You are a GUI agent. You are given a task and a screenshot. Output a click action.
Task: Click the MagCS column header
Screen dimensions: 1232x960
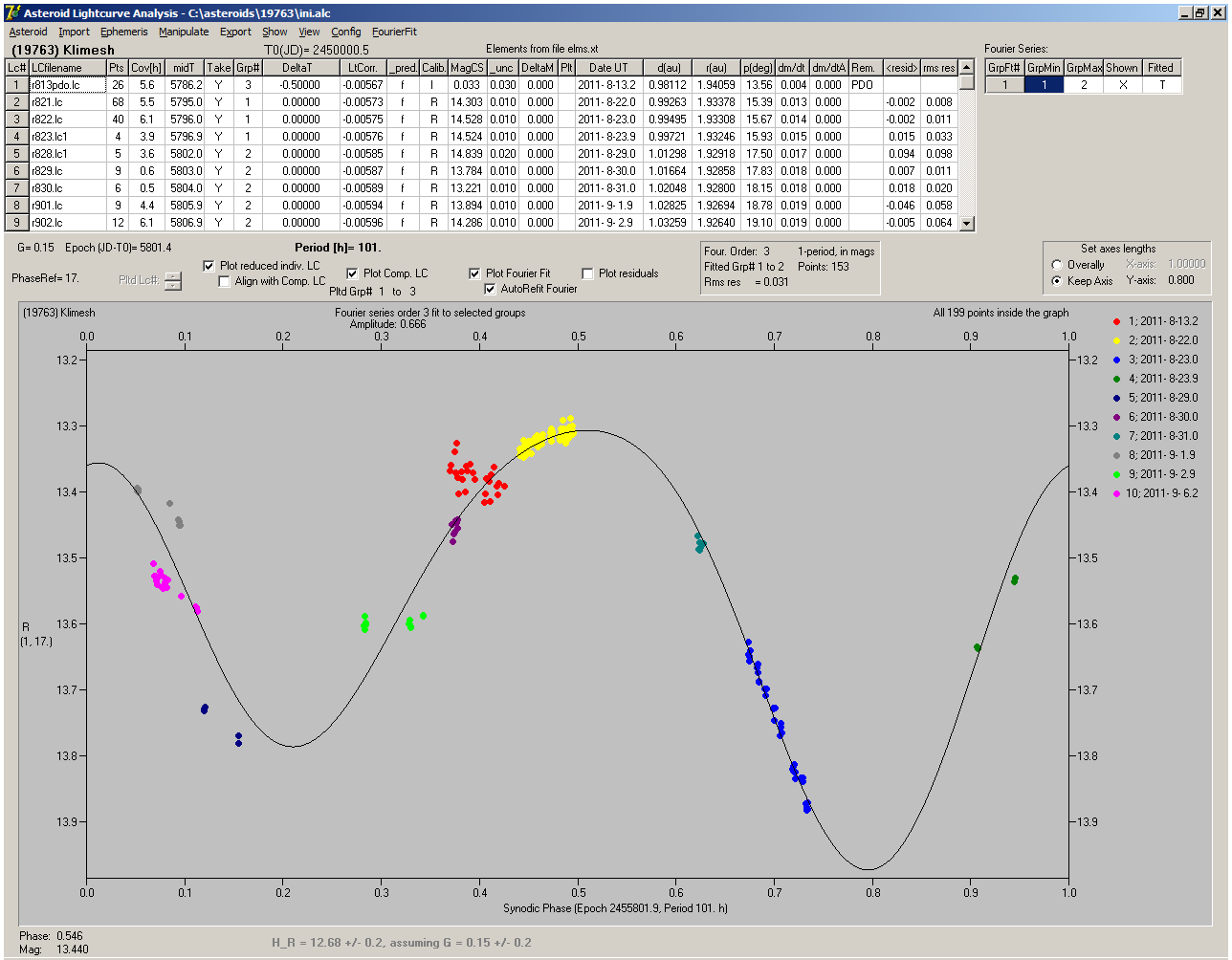click(467, 68)
